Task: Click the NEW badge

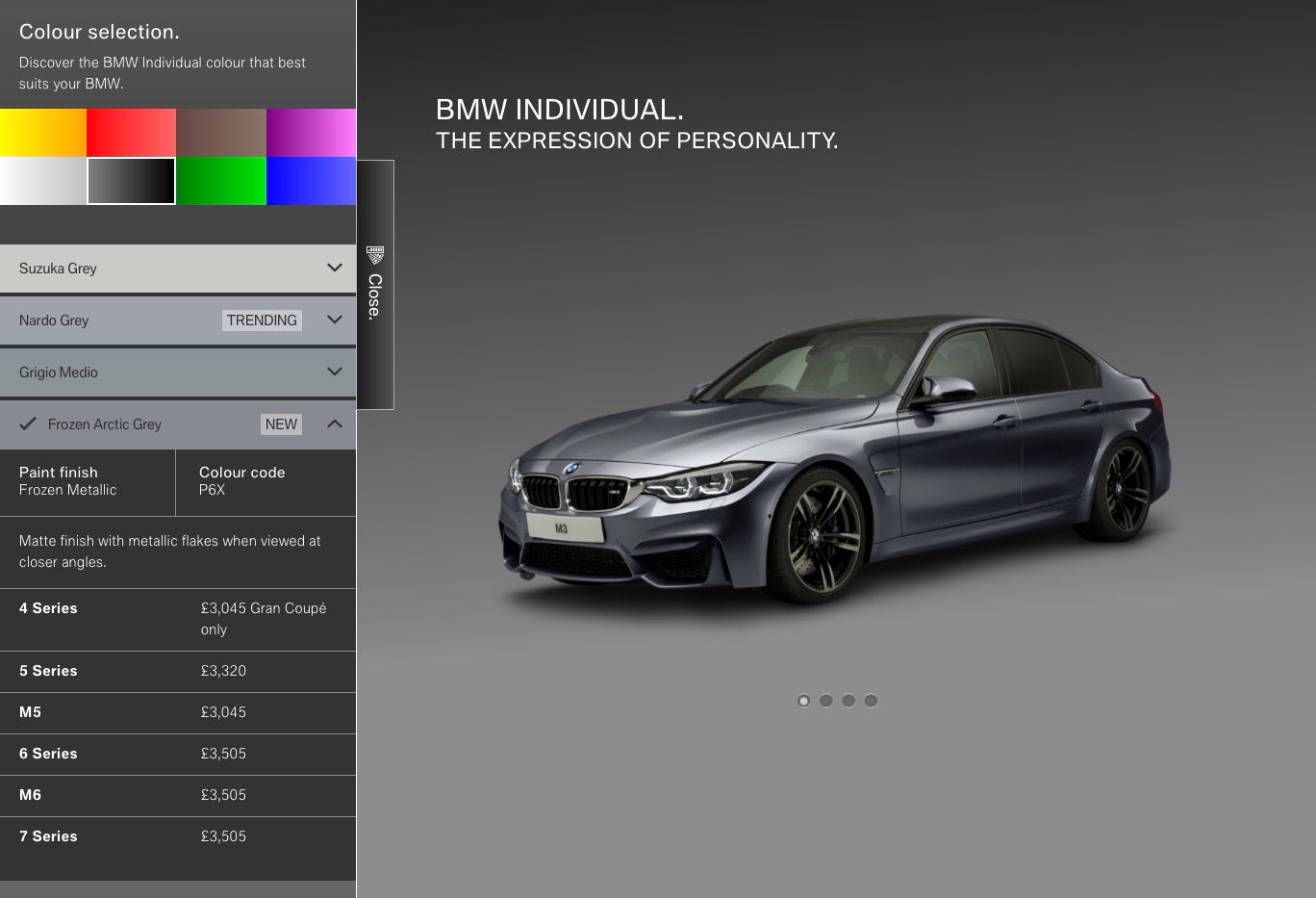Action: (x=281, y=424)
